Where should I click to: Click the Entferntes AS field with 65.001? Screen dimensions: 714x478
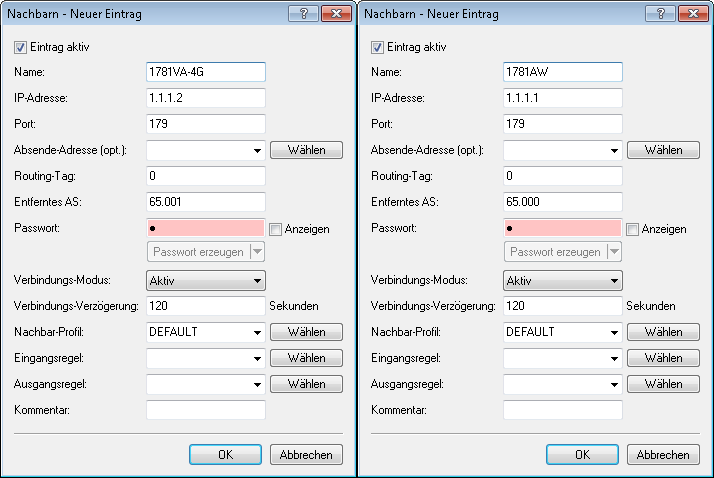(x=205, y=202)
